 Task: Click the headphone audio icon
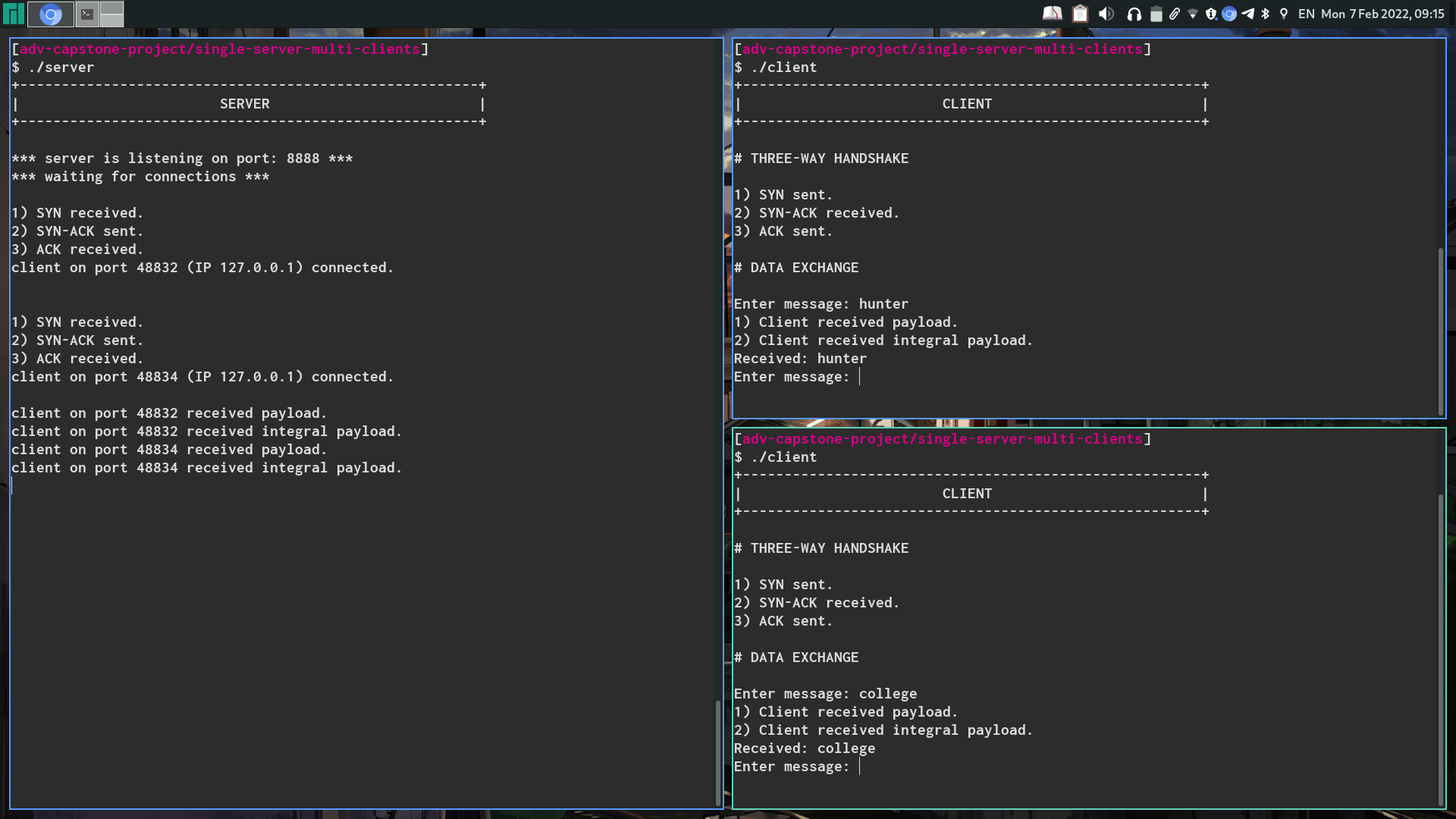(x=1134, y=14)
